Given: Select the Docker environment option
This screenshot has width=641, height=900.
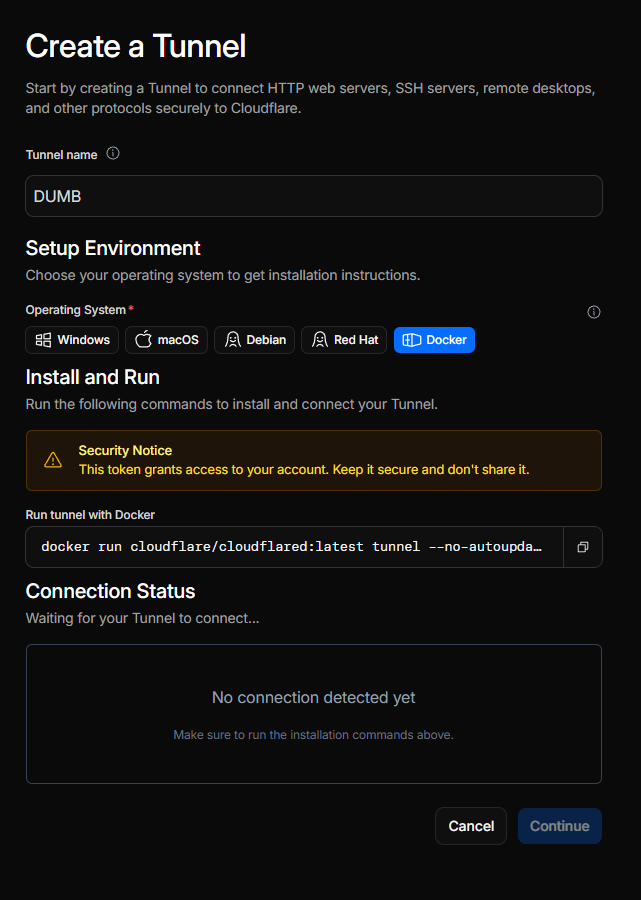Looking at the screenshot, I should point(434,340).
